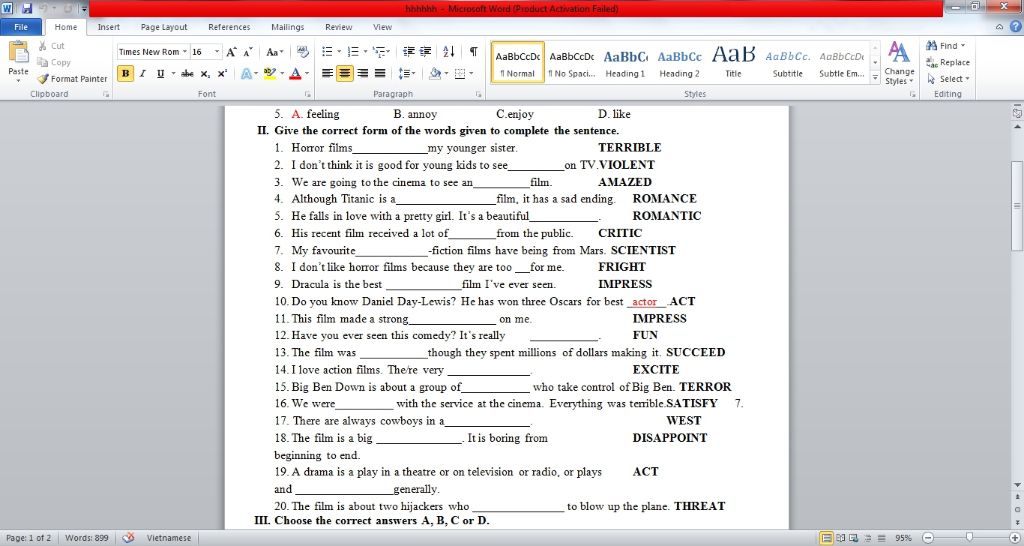
Task: Open the Select dropdown
Action: 948,78
